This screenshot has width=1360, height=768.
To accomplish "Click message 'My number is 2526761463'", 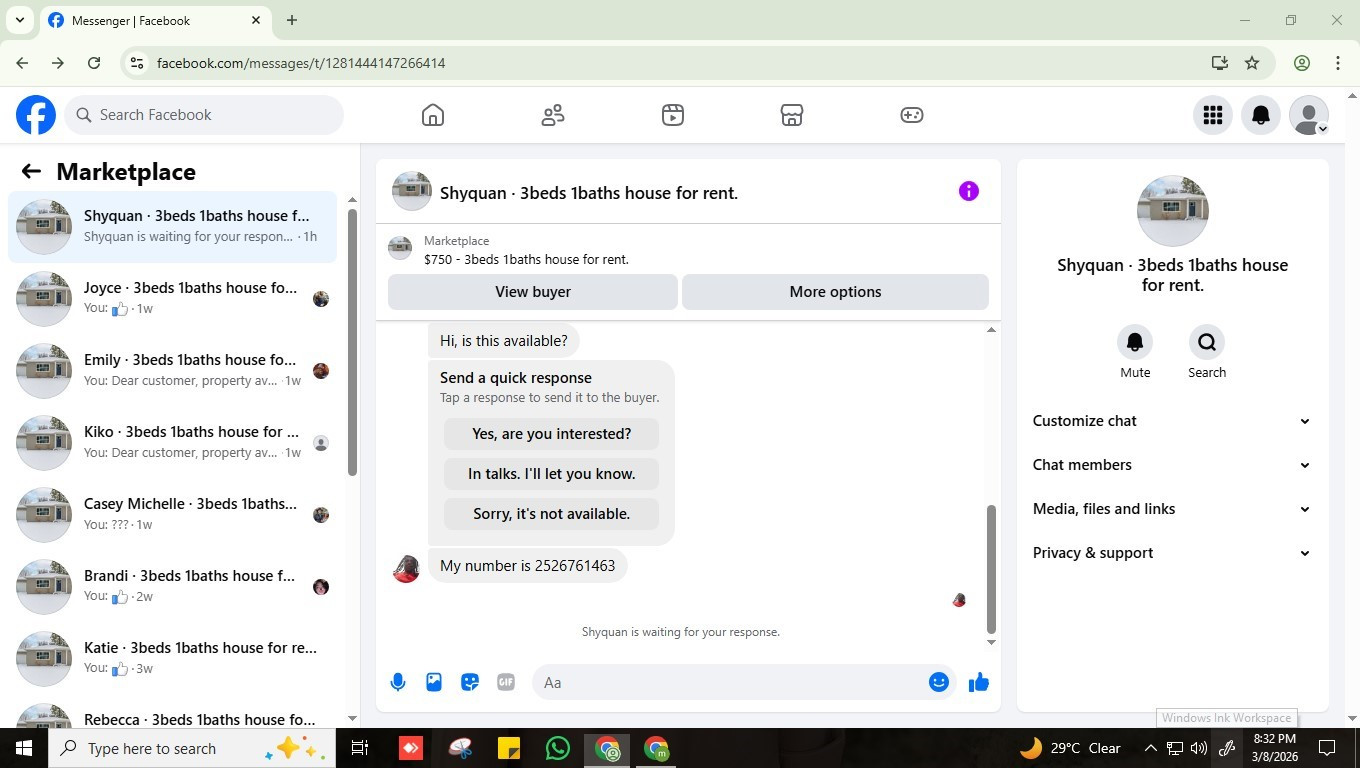I will pyautogui.click(x=527, y=566).
